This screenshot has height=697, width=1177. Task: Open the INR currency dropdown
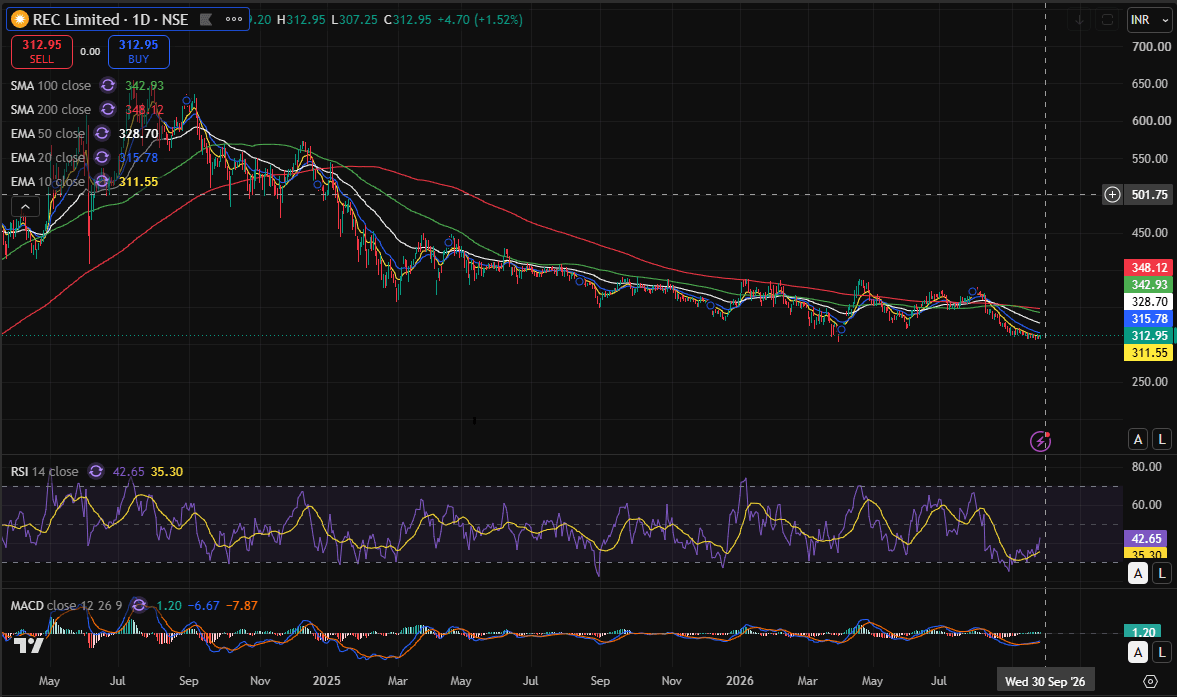(x=1150, y=20)
